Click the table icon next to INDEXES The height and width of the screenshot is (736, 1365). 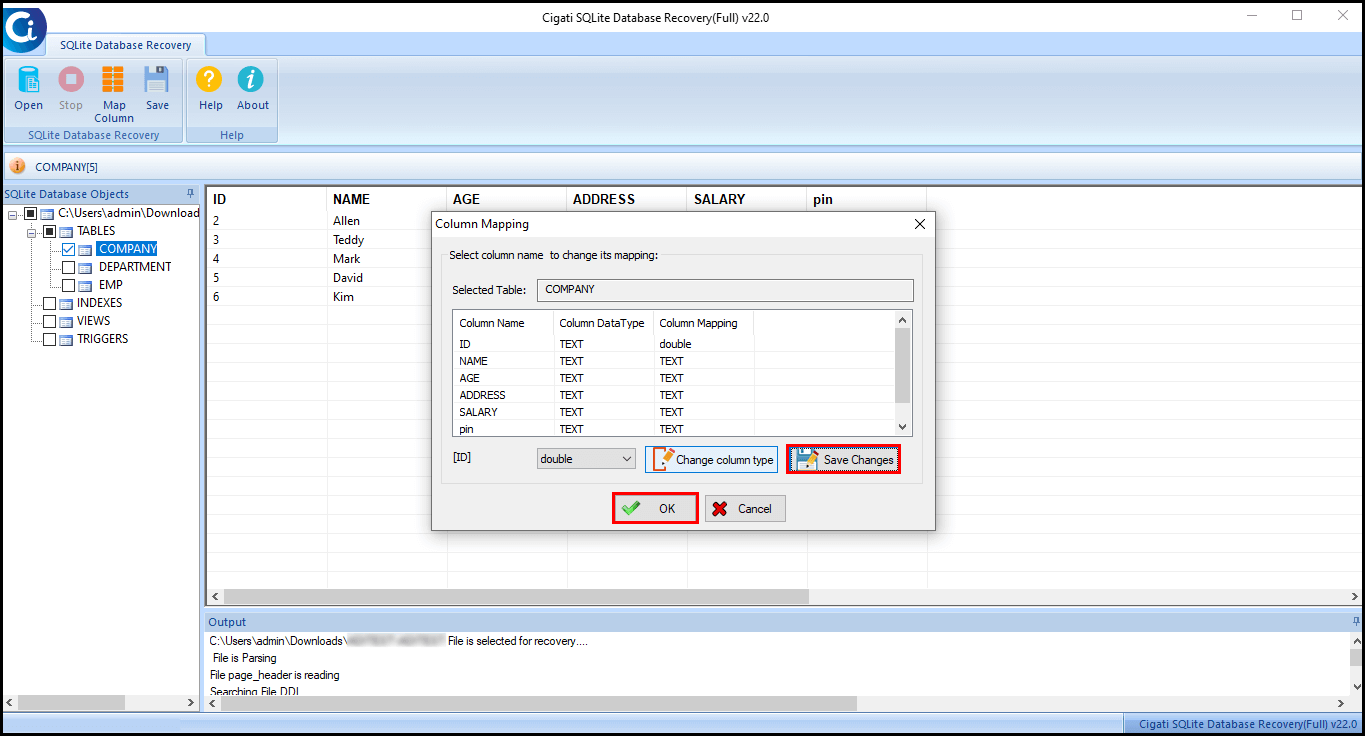point(65,303)
